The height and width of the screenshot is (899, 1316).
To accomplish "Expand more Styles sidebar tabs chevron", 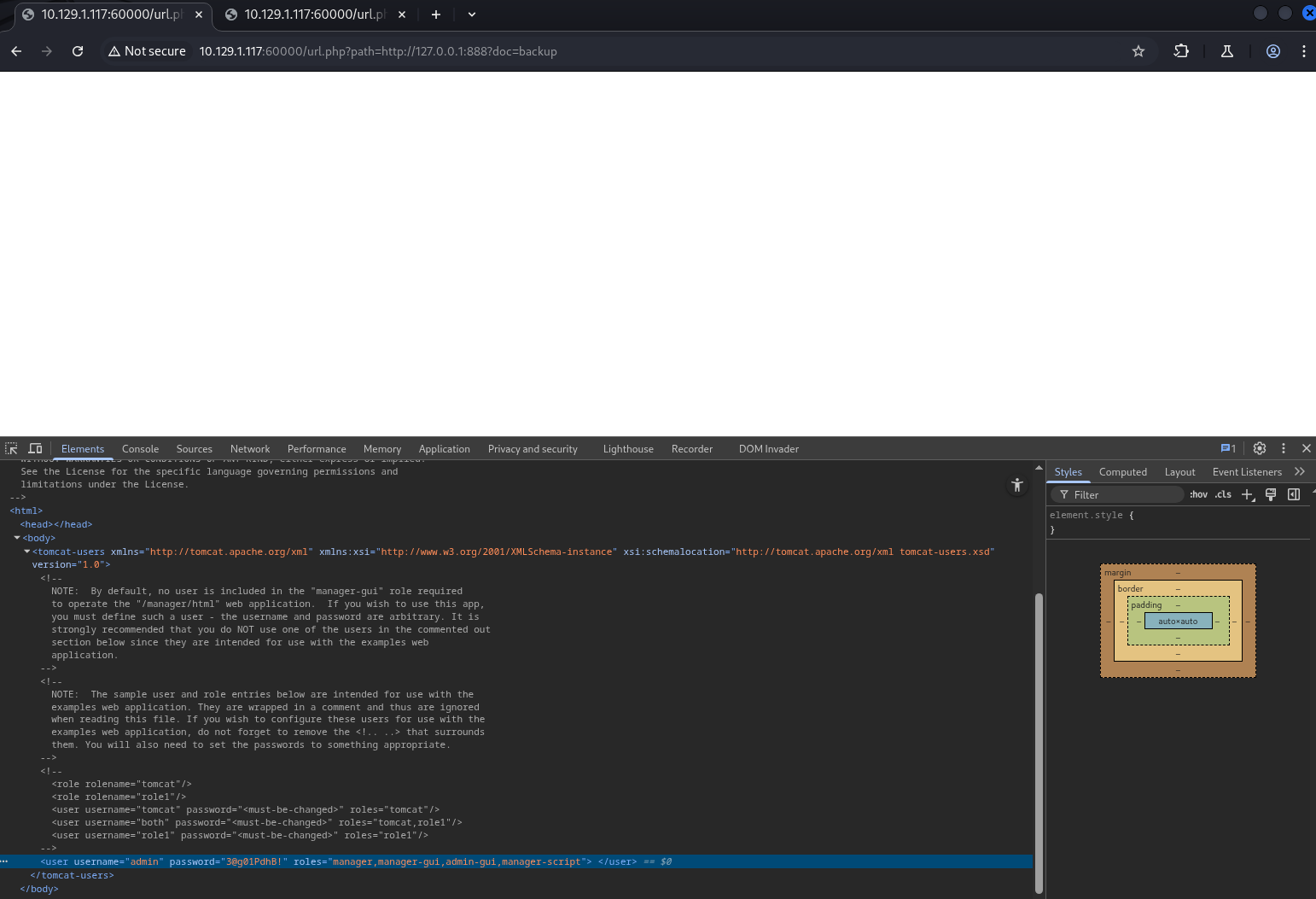I will point(1300,471).
